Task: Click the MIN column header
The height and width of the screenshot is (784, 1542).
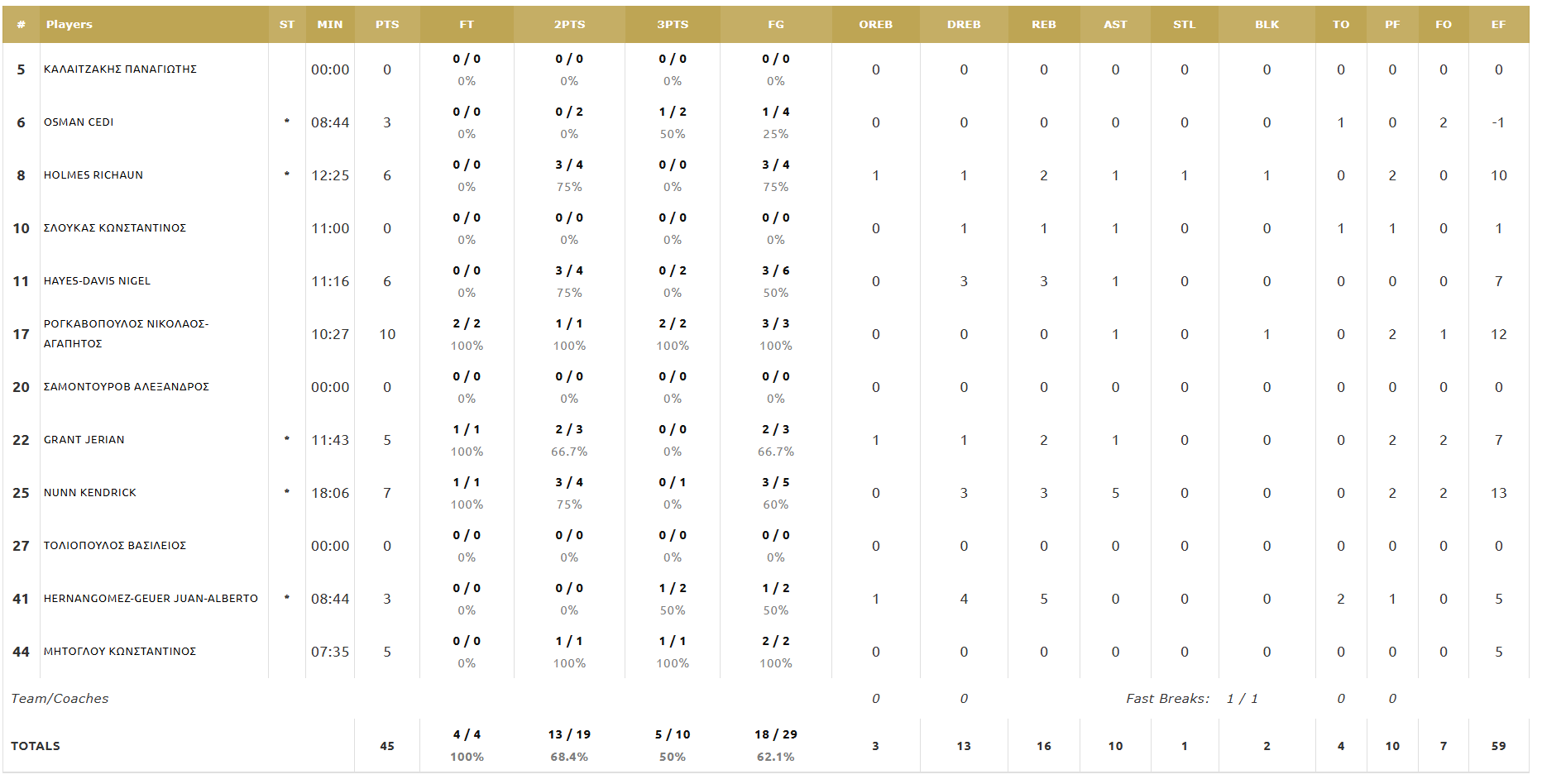Action: 329,25
